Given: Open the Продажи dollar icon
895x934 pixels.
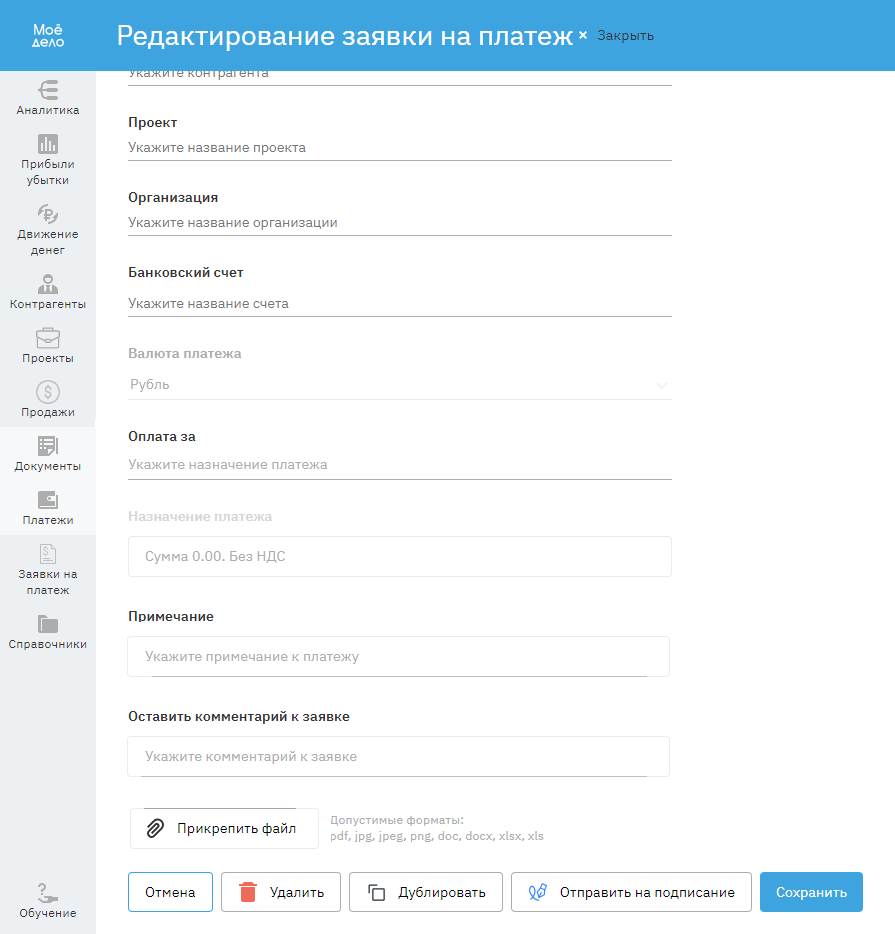Looking at the screenshot, I should pos(48,392).
